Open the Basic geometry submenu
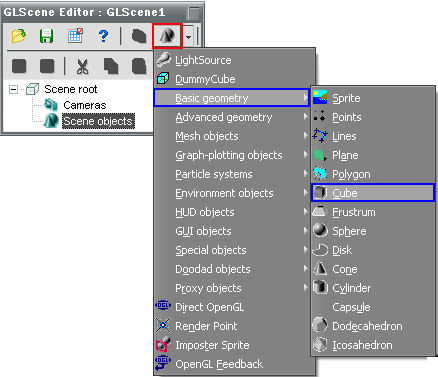This screenshot has height=377, width=438. [x=232, y=98]
